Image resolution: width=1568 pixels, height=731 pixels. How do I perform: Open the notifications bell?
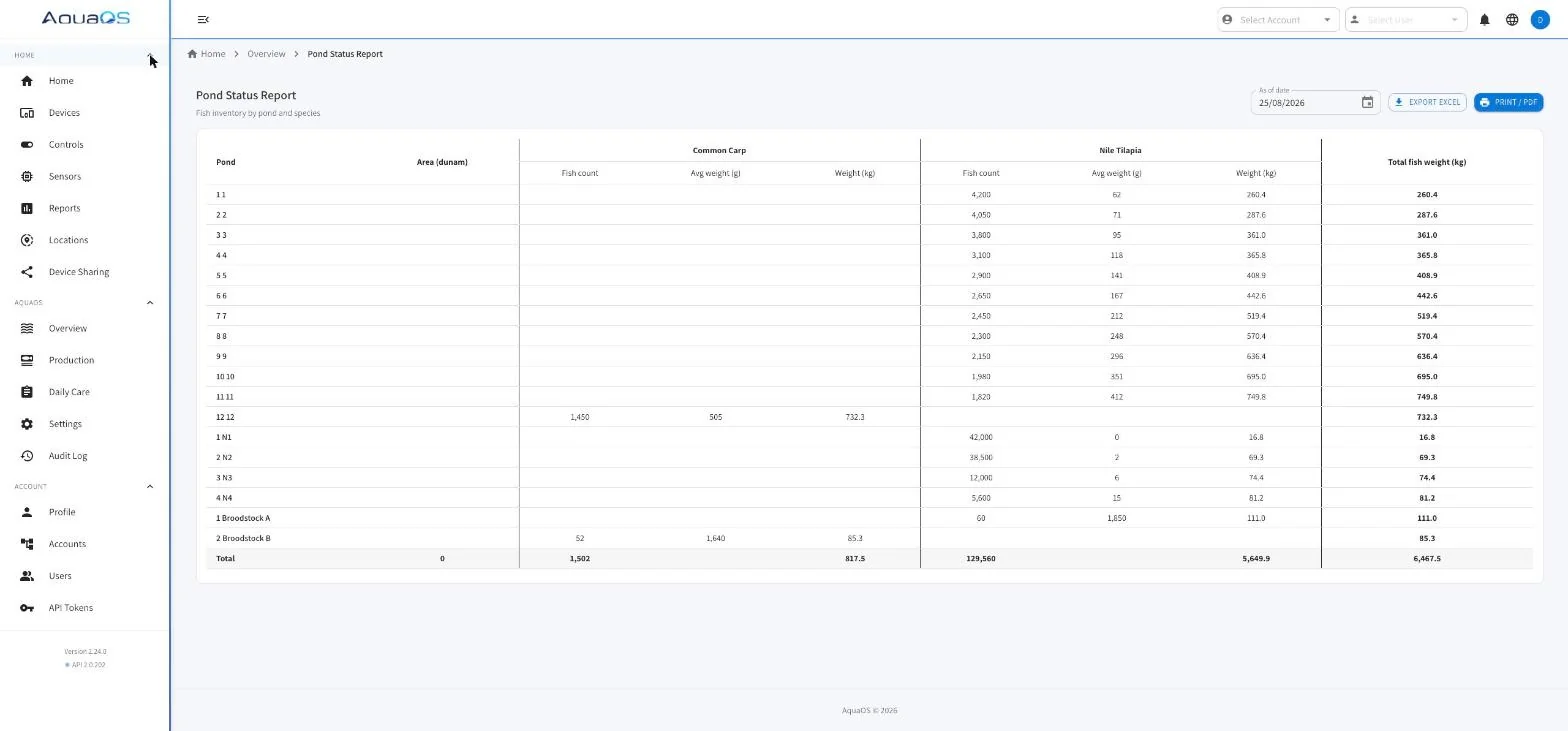coord(1485,20)
